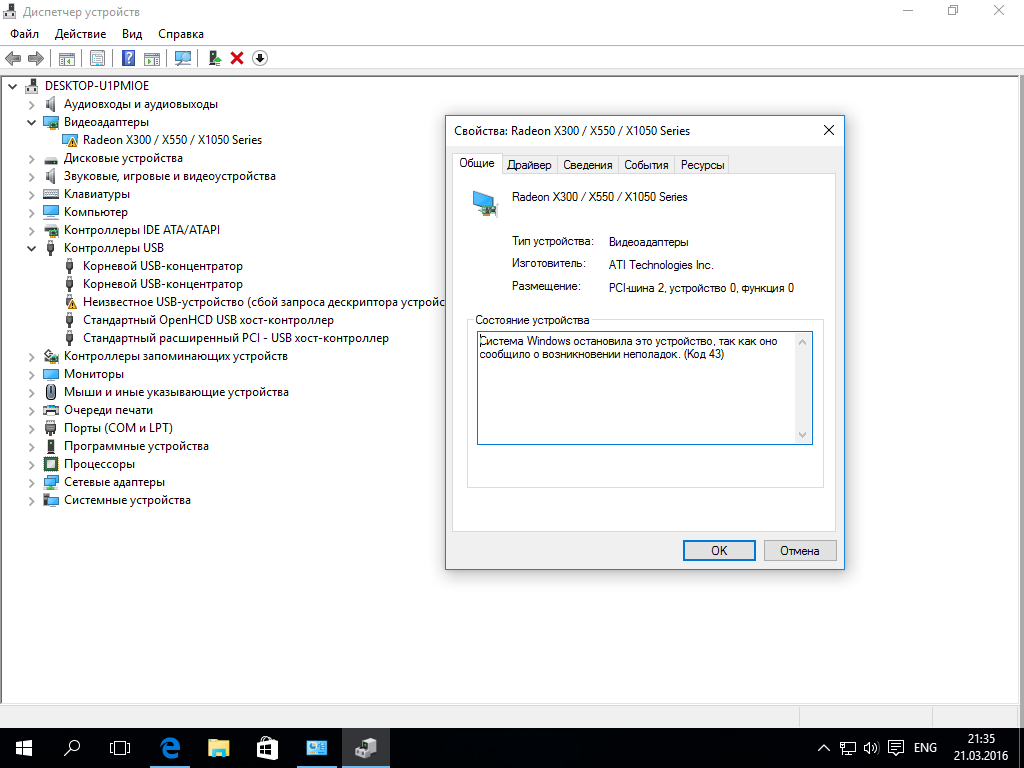The height and width of the screenshot is (768, 1024).
Task: Open the Файл menu
Action: coord(24,34)
